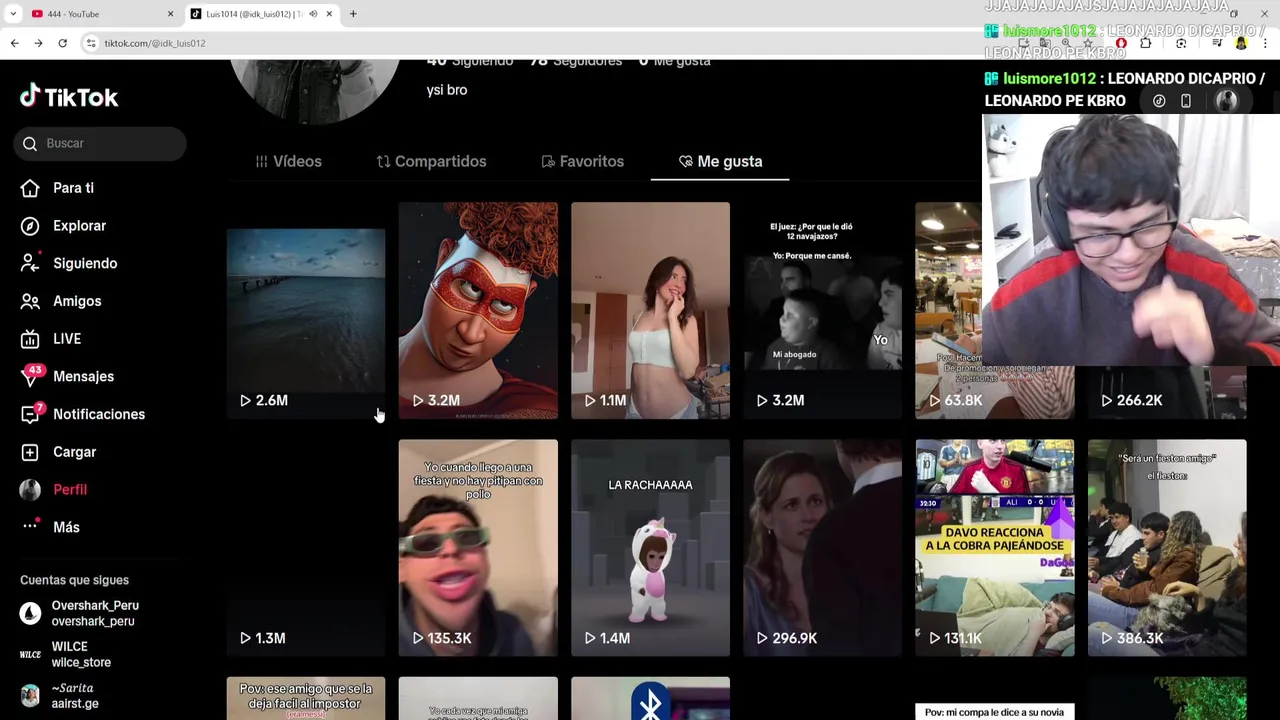
Task: Click the tiktok.com address bar URL
Action: point(155,43)
